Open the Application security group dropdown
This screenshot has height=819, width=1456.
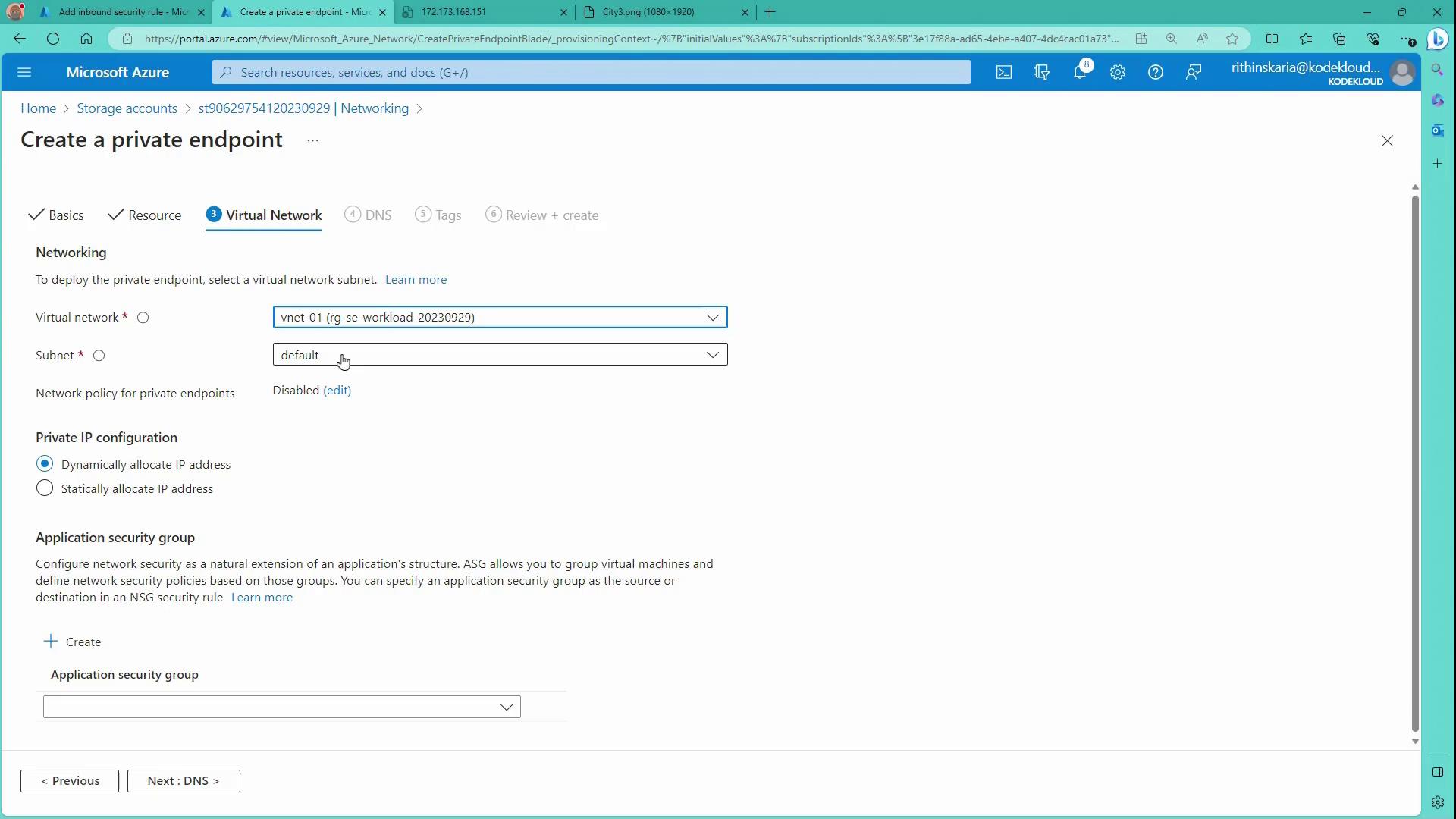[x=282, y=707]
